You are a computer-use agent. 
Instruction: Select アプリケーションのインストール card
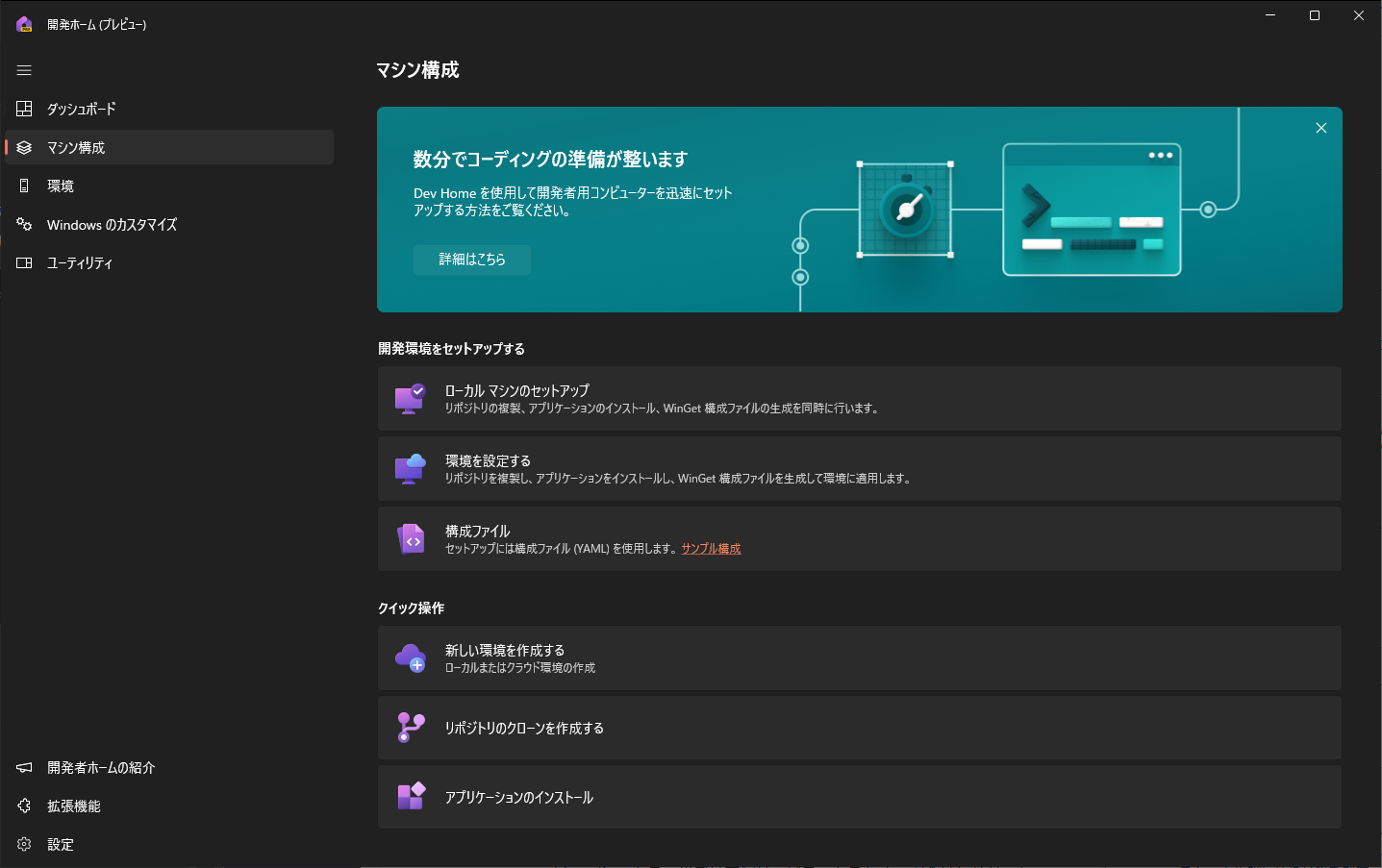pos(860,797)
